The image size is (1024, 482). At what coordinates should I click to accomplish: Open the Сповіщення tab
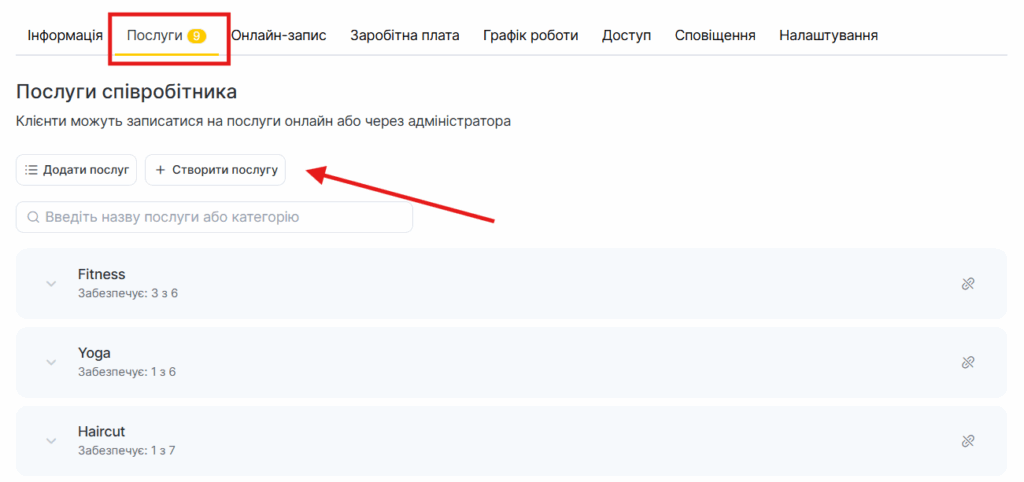(714, 35)
